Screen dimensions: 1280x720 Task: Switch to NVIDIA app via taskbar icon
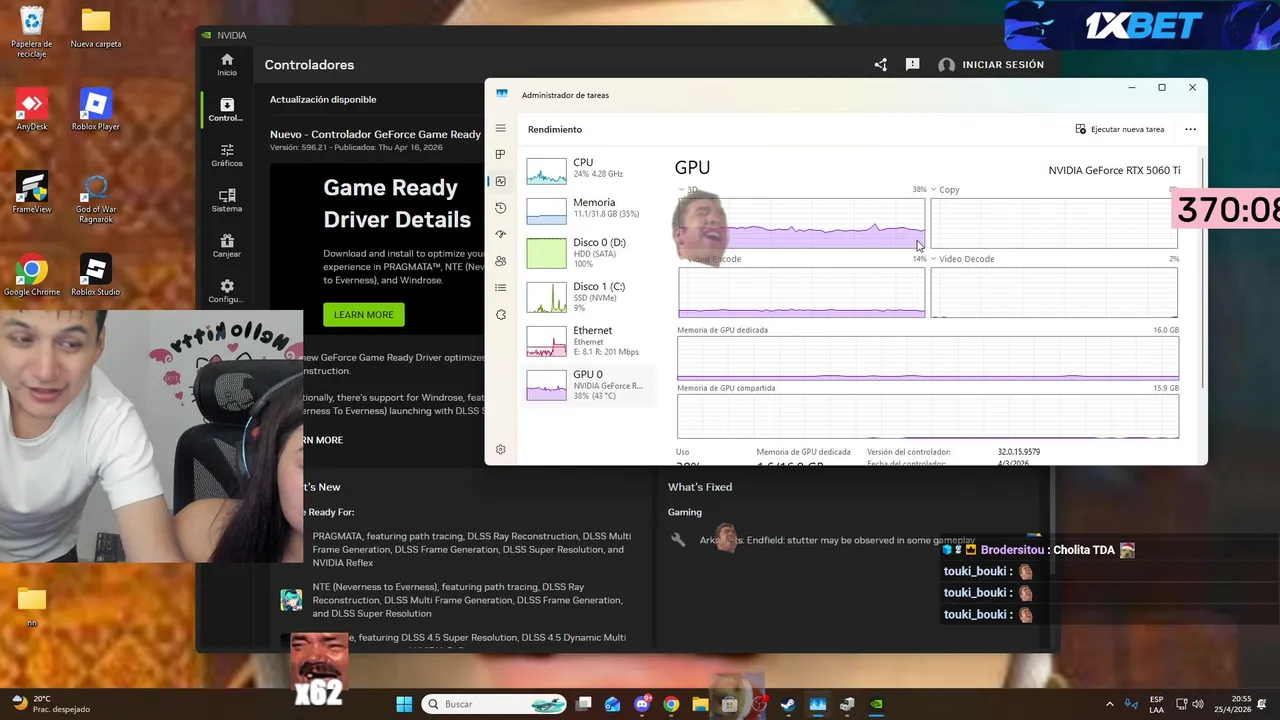876,704
